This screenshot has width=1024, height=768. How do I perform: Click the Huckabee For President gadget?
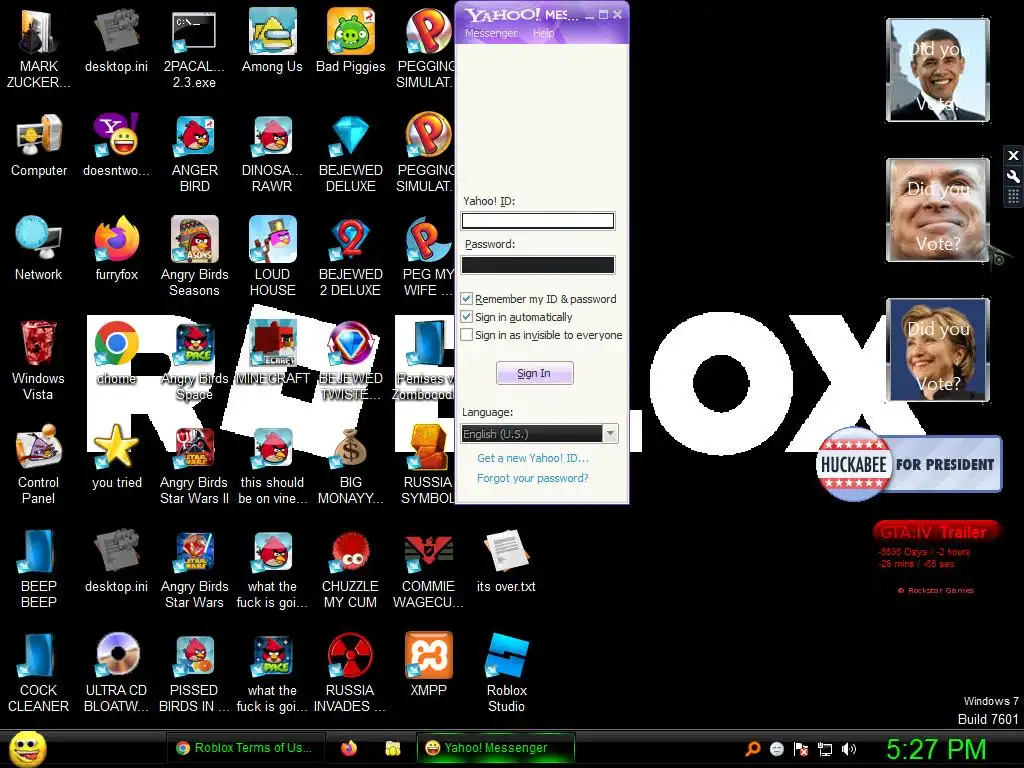tap(909, 464)
